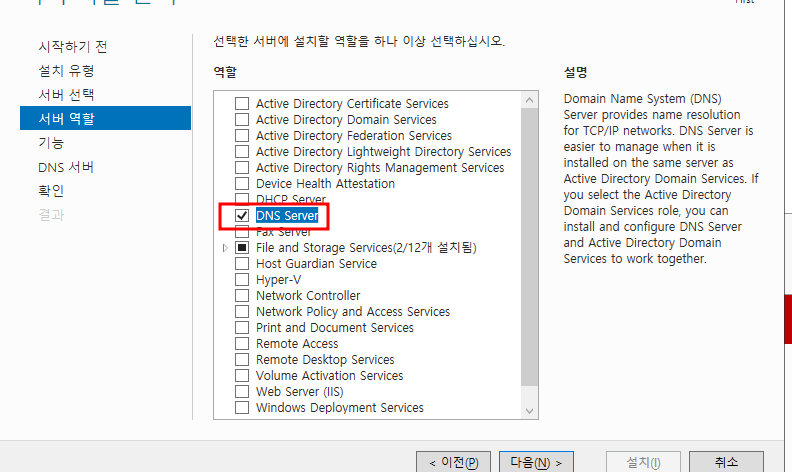The width and height of the screenshot is (792, 472).
Task: Click roles list scroll up arrow
Action: coord(529,100)
